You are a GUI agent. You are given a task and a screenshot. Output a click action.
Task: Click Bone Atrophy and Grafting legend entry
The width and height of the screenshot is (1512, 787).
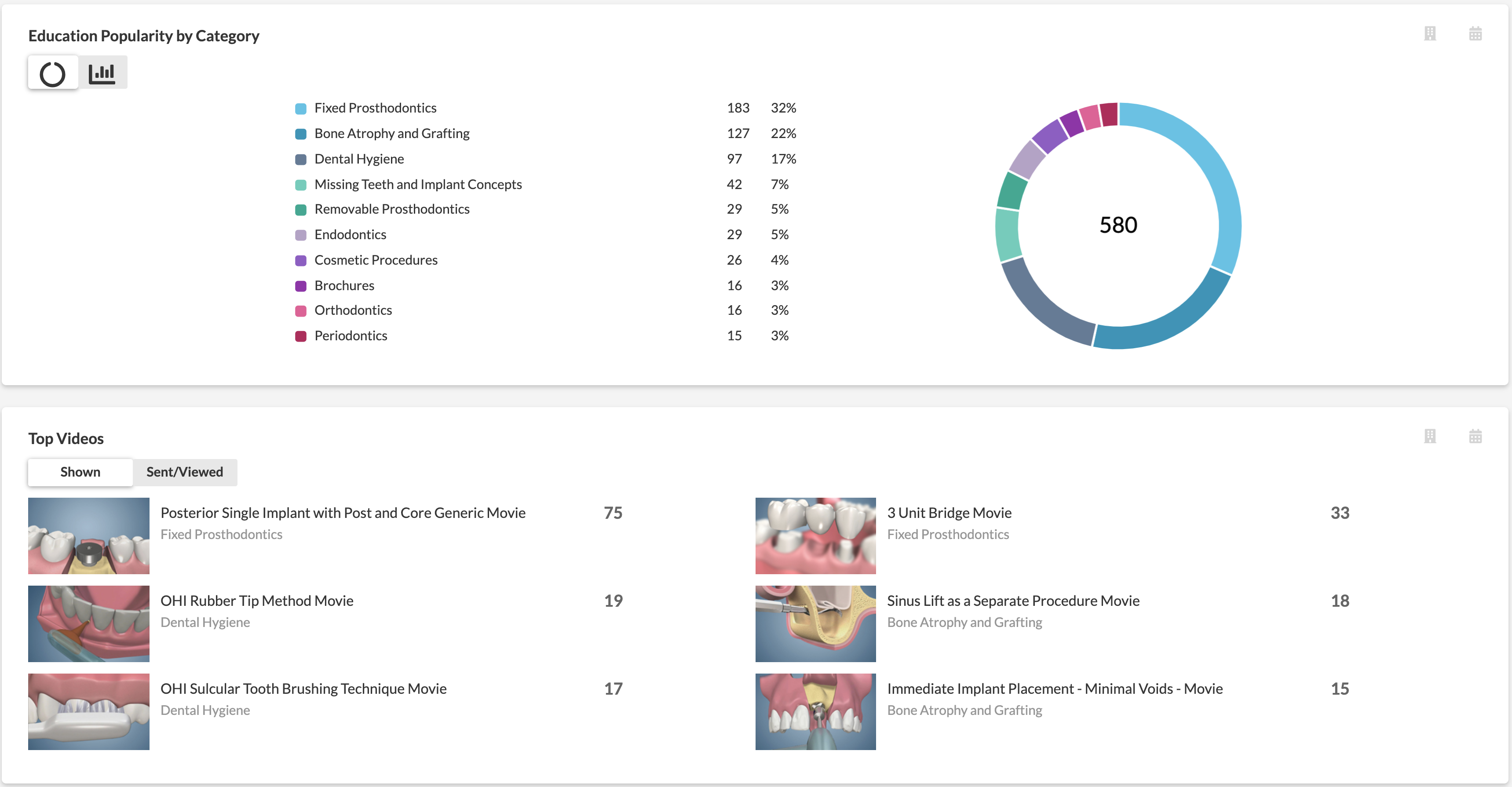pyautogui.click(x=391, y=134)
